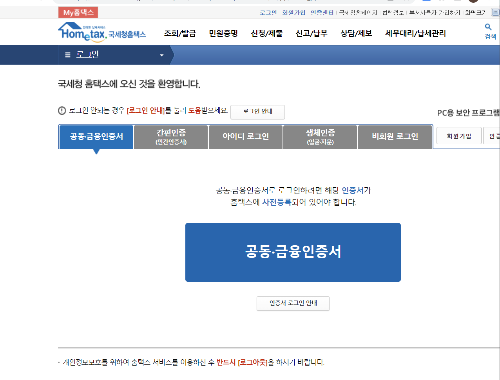Image resolution: width=500 pixels, height=380 pixels.
Task: Click the 부서사용자 가입하기 link
Action: (435, 13)
